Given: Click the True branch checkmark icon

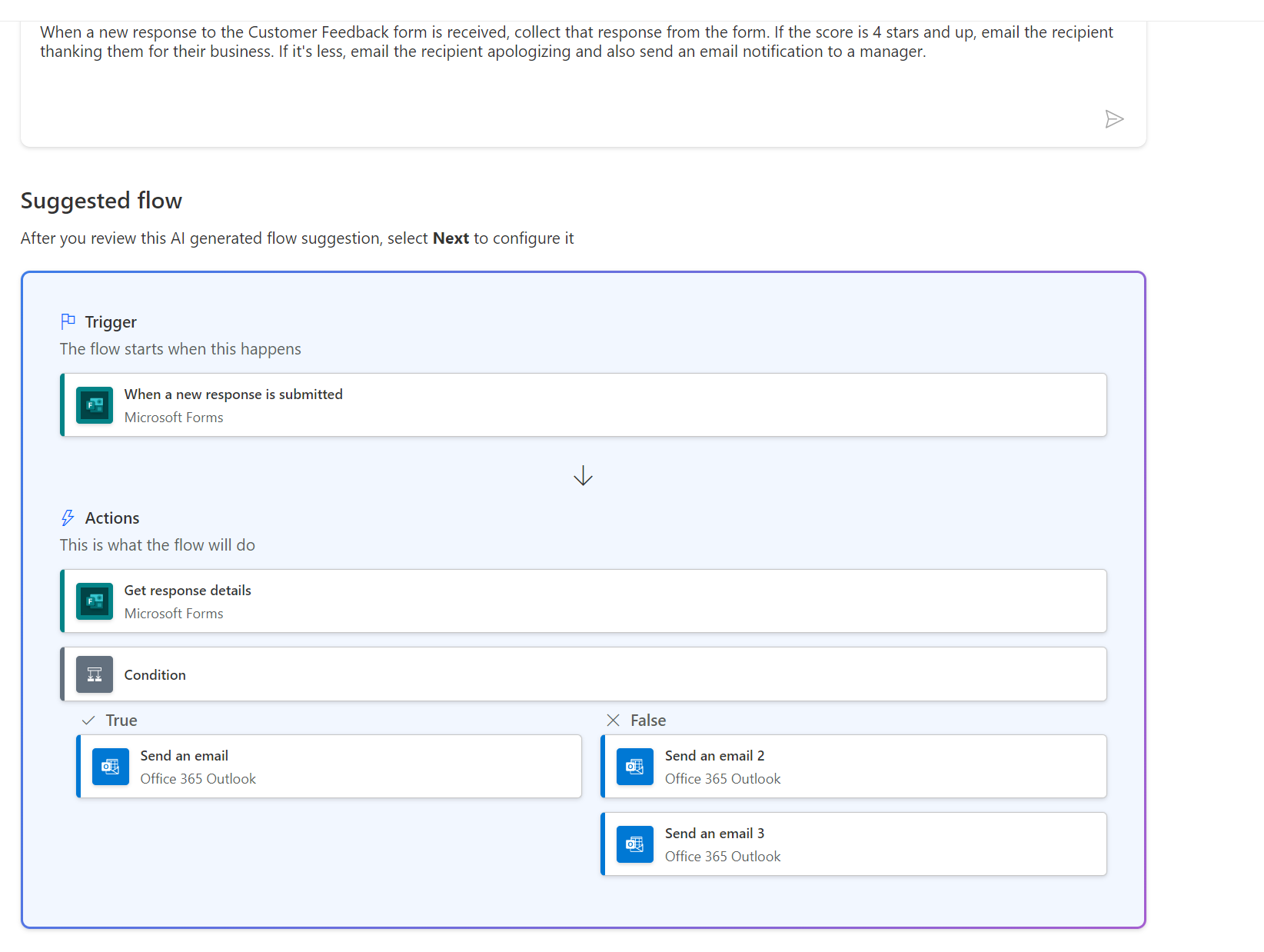Looking at the screenshot, I should click(x=88, y=721).
